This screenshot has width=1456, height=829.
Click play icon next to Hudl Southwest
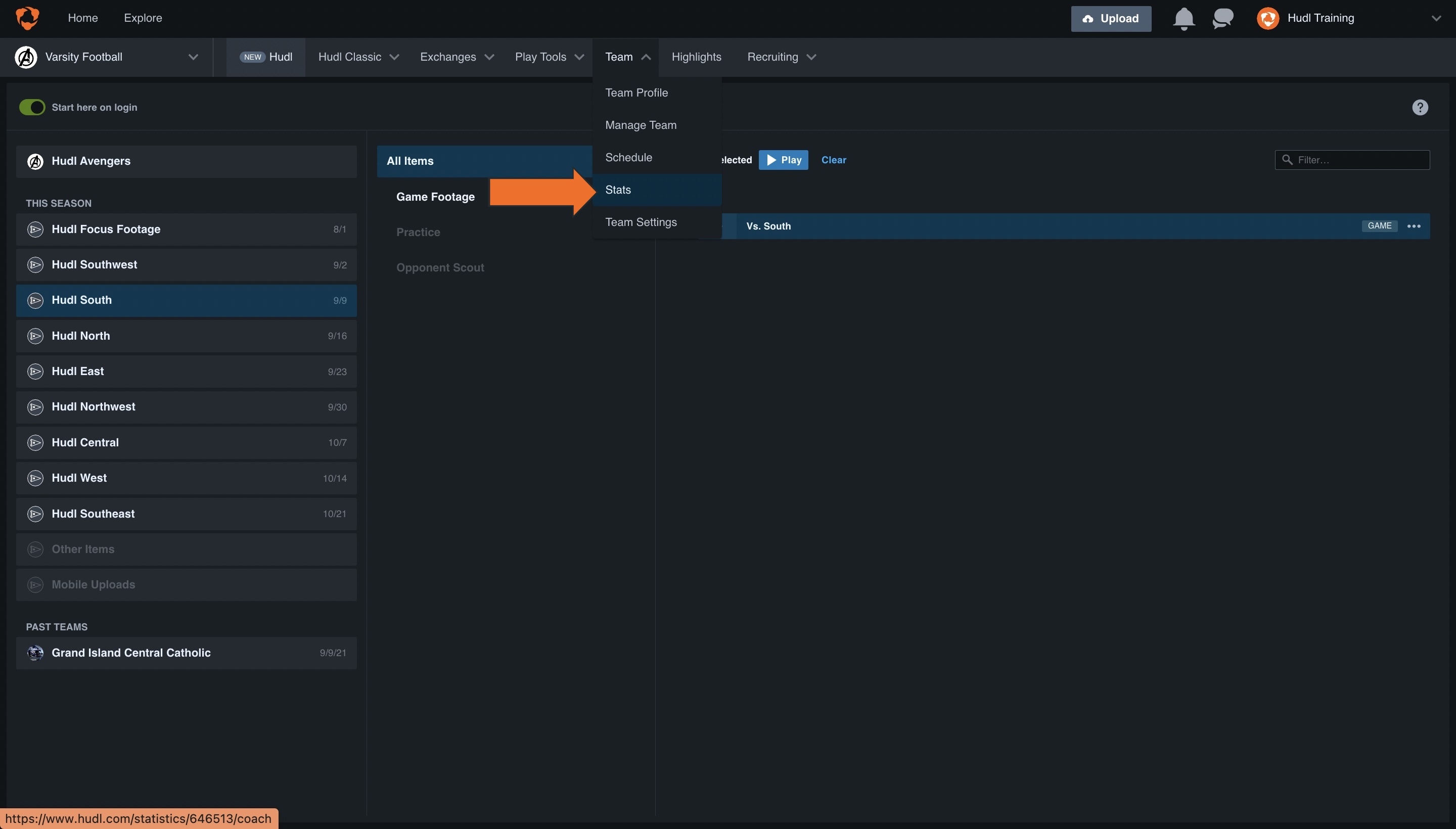click(x=35, y=265)
